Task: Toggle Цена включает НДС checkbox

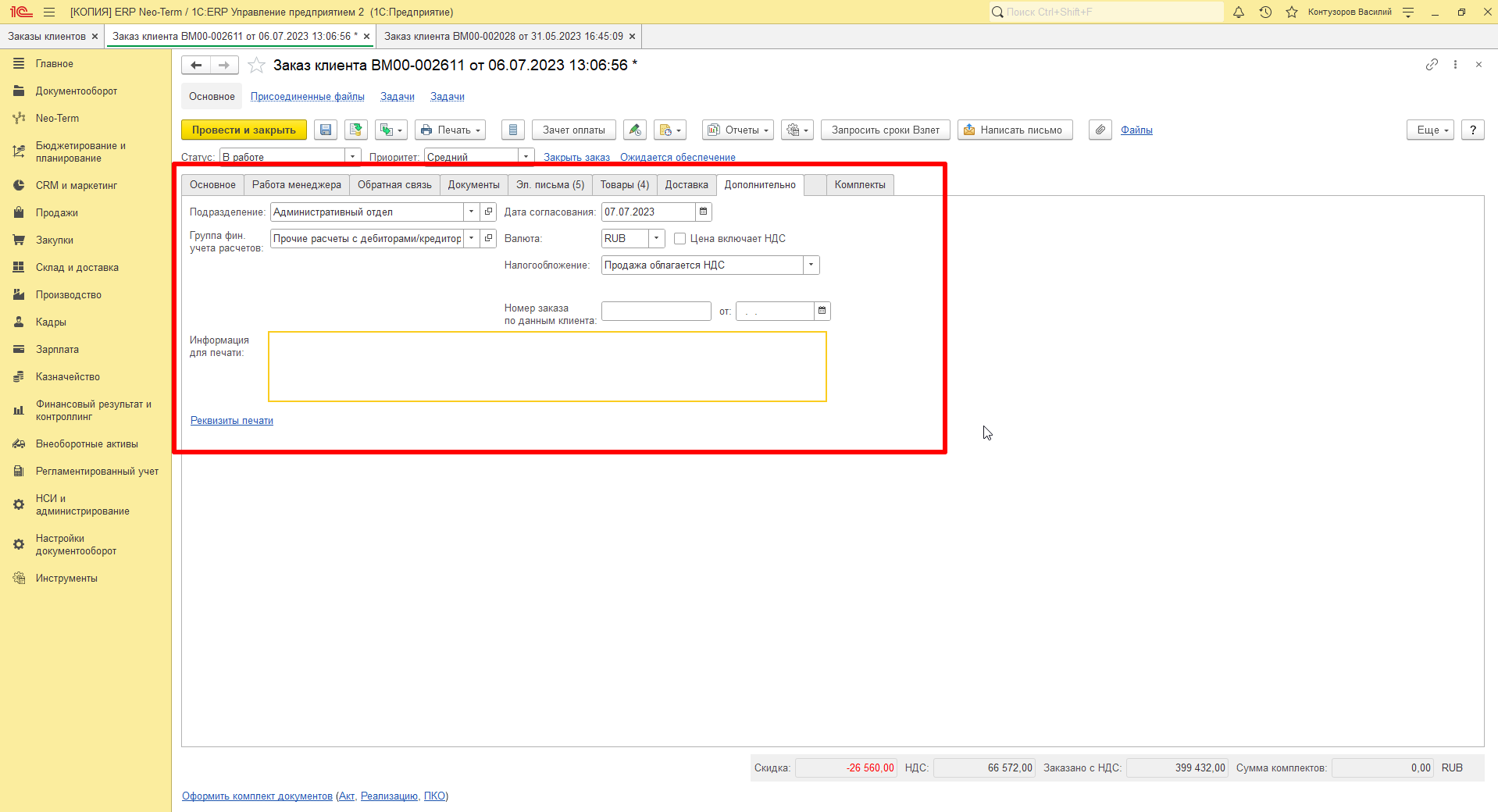Action: (x=680, y=239)
